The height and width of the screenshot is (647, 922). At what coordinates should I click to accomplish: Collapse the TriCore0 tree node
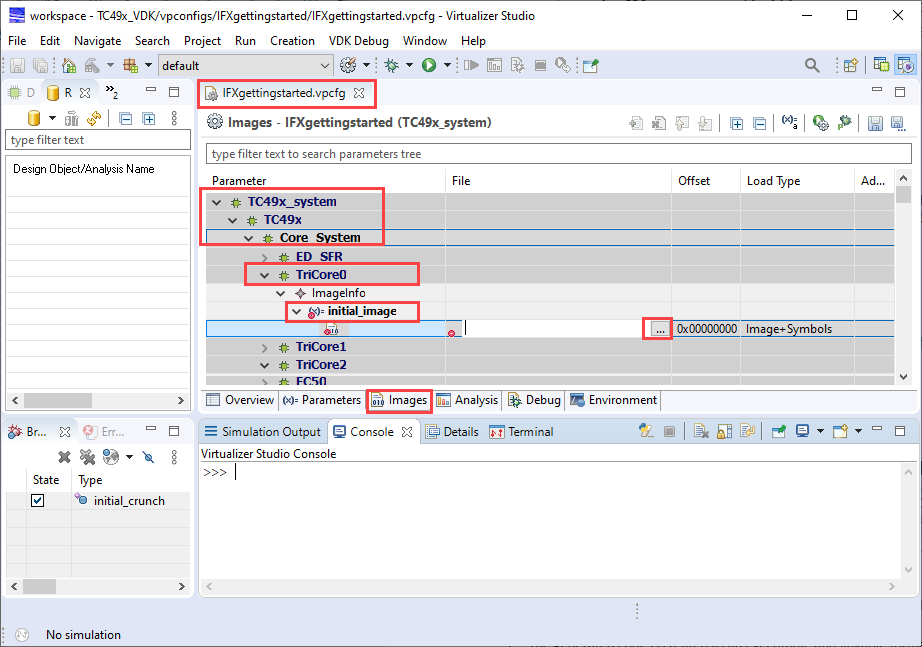[264, 274]
